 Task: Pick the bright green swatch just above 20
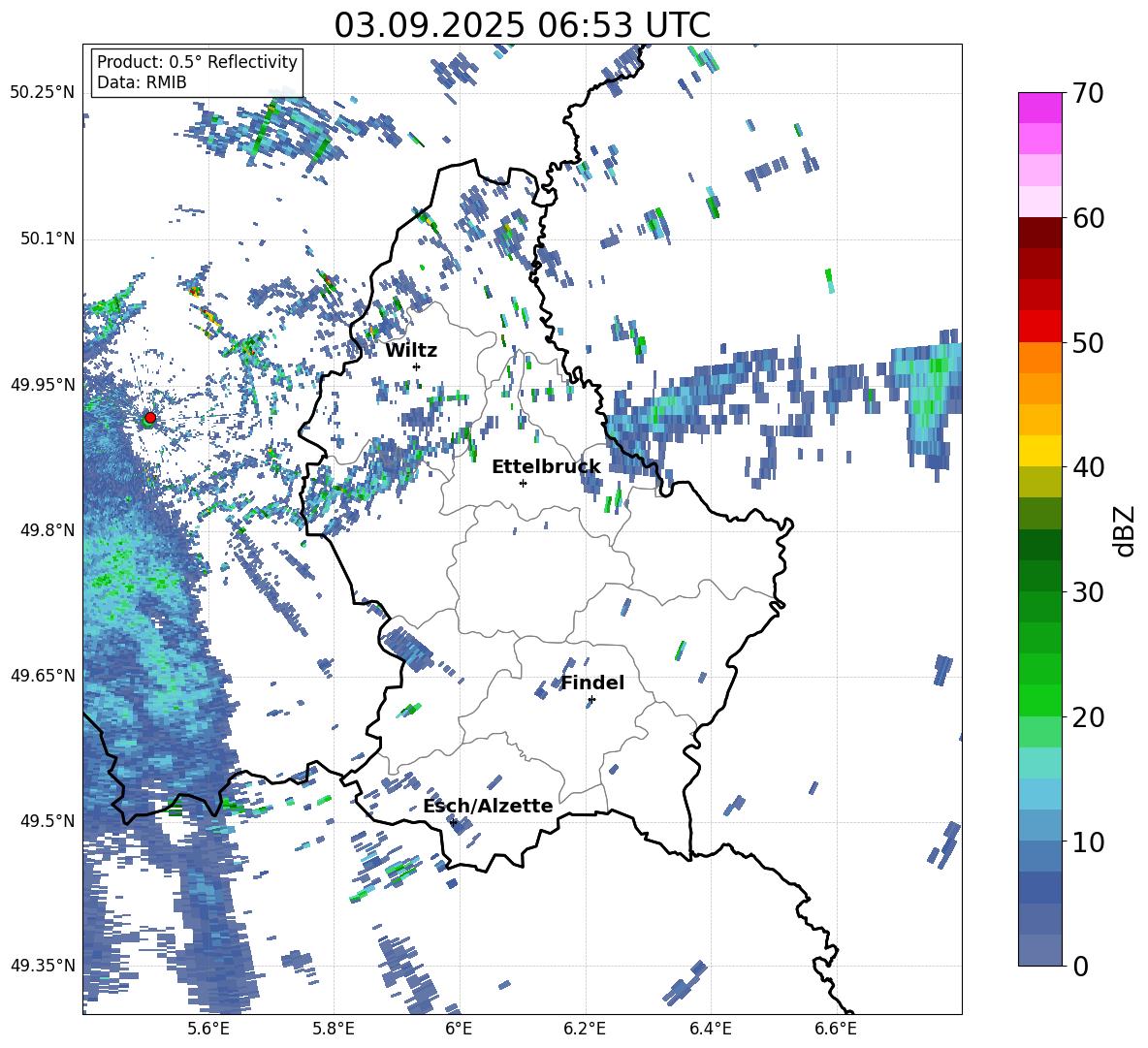[x=1039, y=700]
